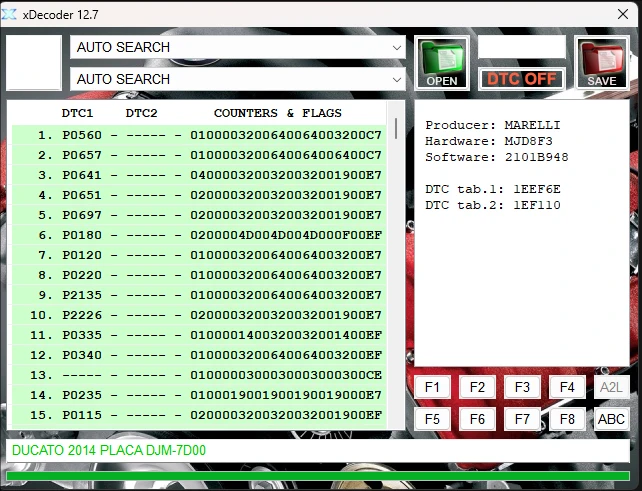Select row 8 with DTC P0220

[199, 275]
